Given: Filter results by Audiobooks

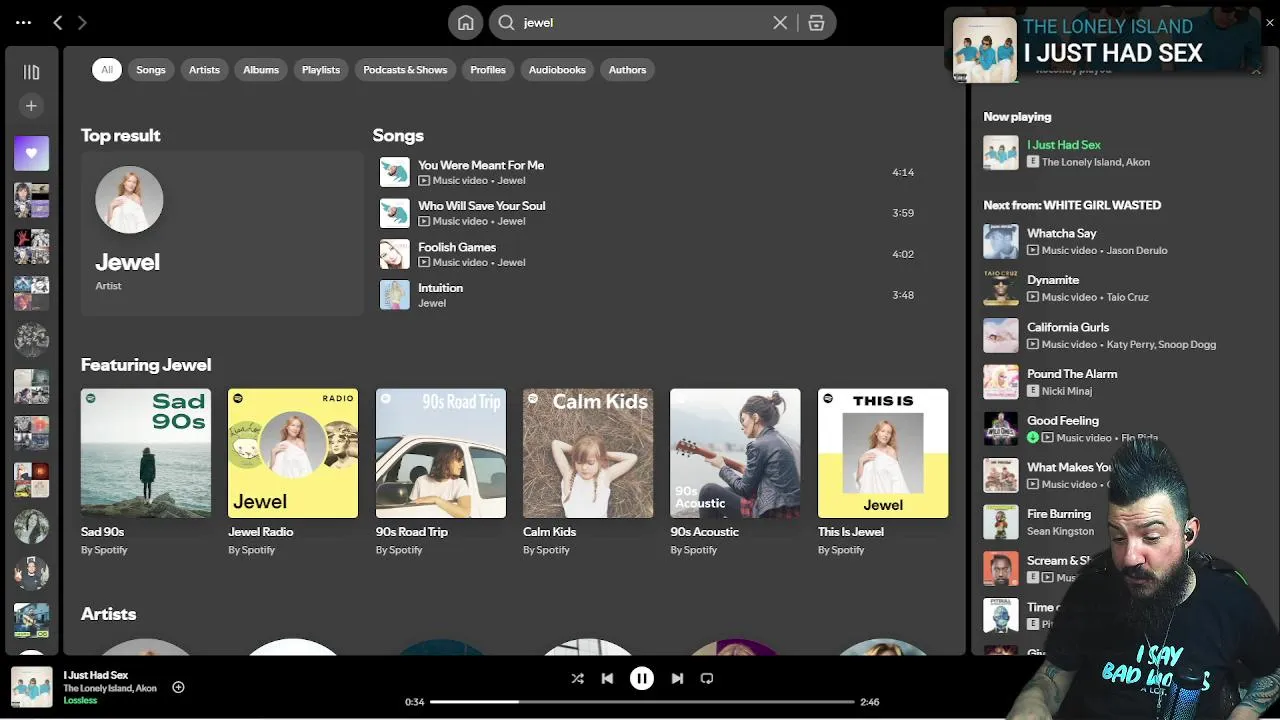Looking at the screenshot, I should pos(557,70).
